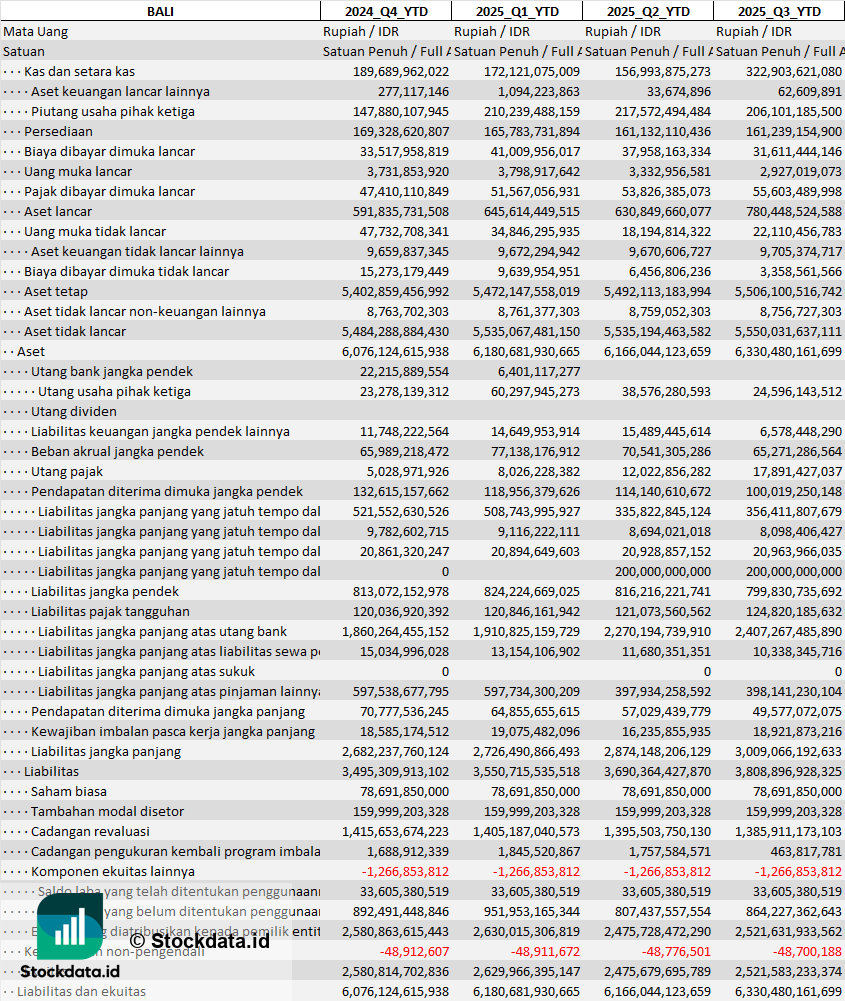Select the 2025_Q2_YTD column header

(648, 11)
